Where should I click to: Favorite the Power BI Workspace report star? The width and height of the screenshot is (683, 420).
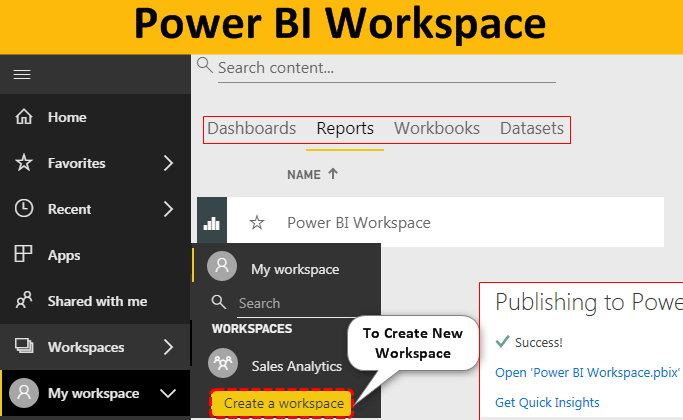(257, 223)
